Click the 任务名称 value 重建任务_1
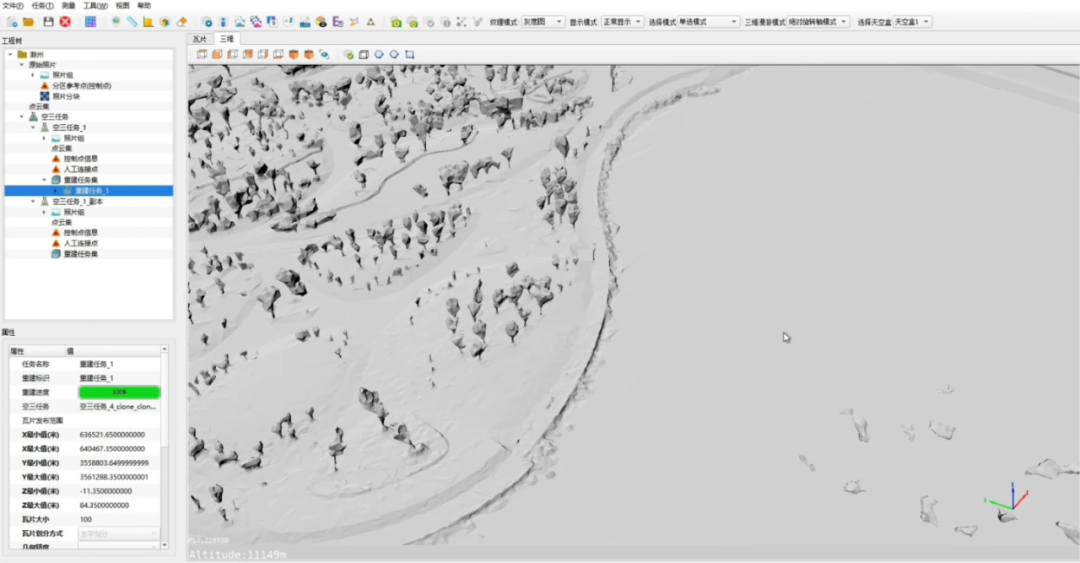The image size is (1080, 563). click(96, 365)
